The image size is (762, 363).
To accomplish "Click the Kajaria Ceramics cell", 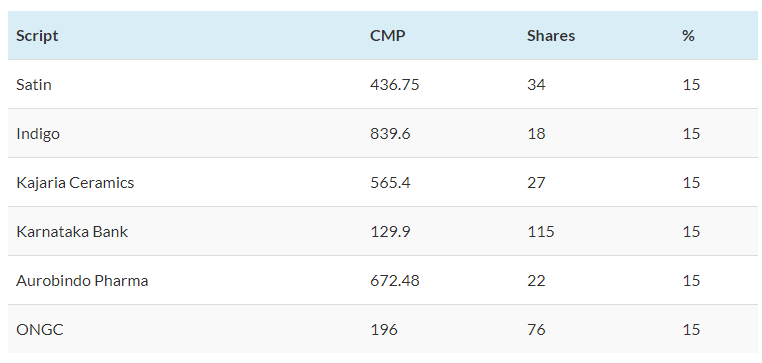I will click(x=75, y=183).
